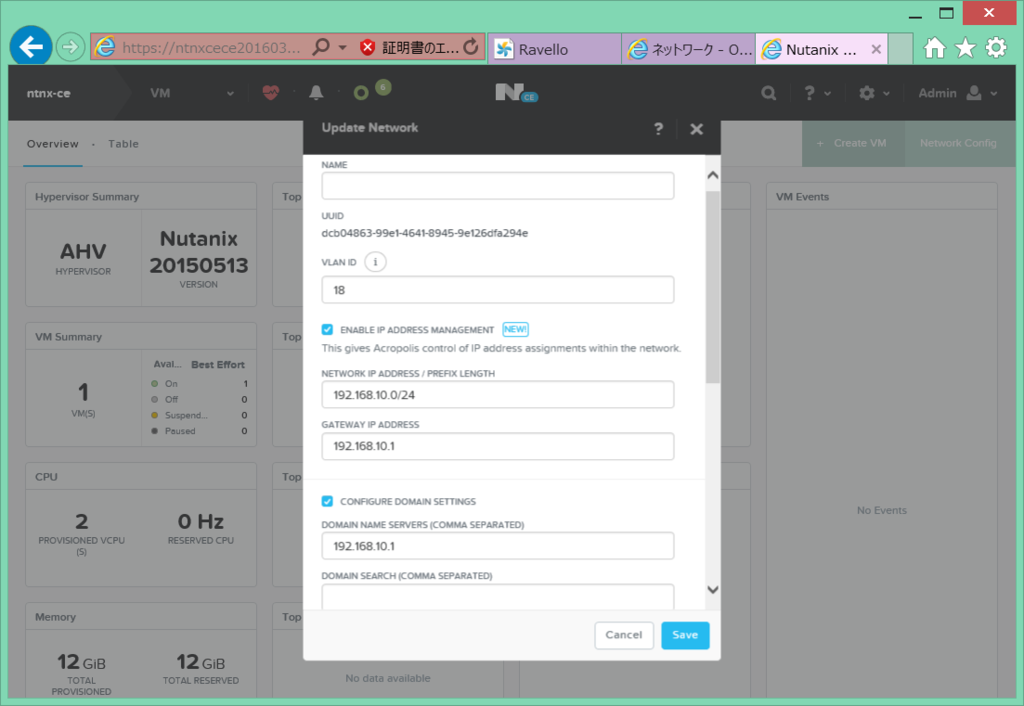This screenshot has height=706, width=1024.
Task: Click the Cancel button
Action: 624,635
